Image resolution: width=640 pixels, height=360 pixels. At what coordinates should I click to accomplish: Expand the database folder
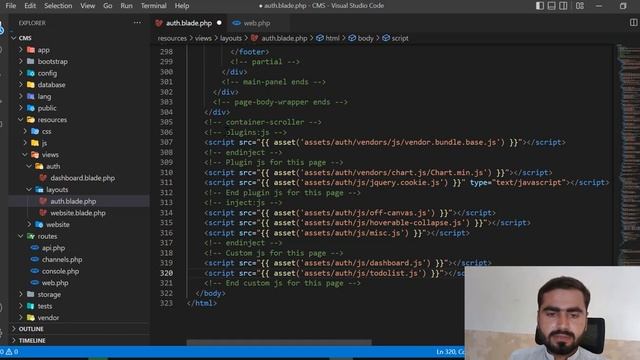point(51,85)
